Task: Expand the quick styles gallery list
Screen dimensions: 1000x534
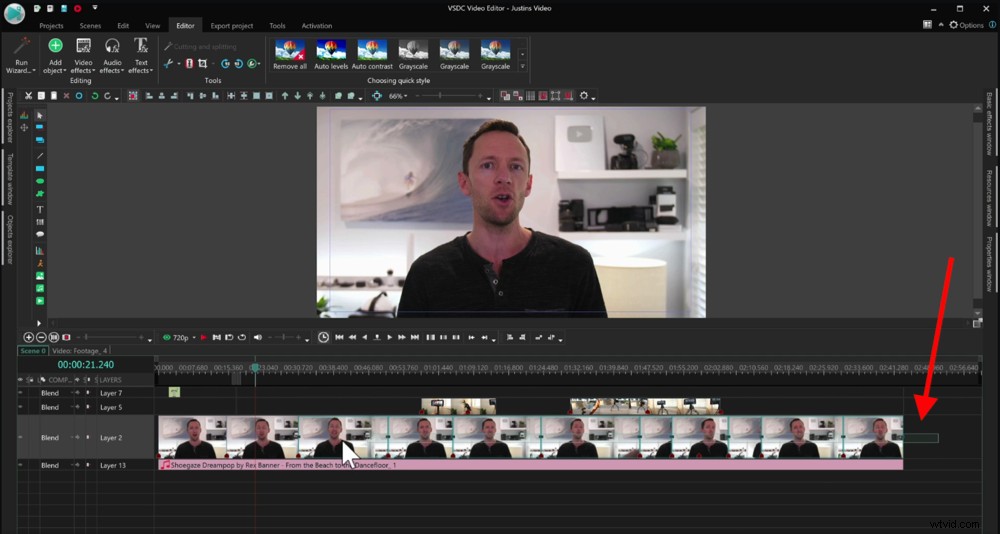Action: (x=523, y=66)
